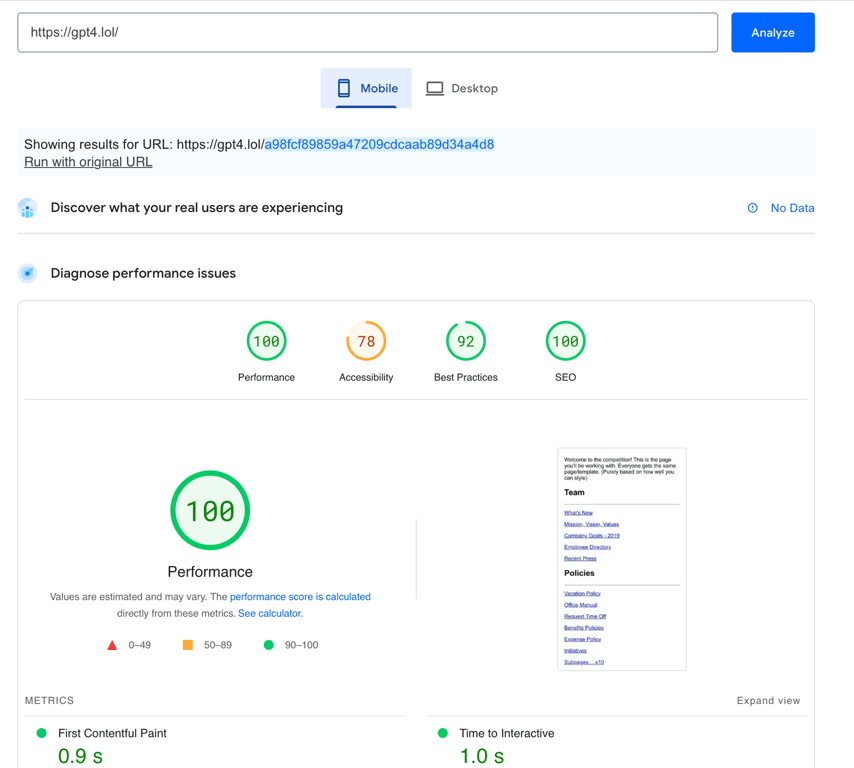
Task: Click the Time to Interactive status dot
Action: 443,733
